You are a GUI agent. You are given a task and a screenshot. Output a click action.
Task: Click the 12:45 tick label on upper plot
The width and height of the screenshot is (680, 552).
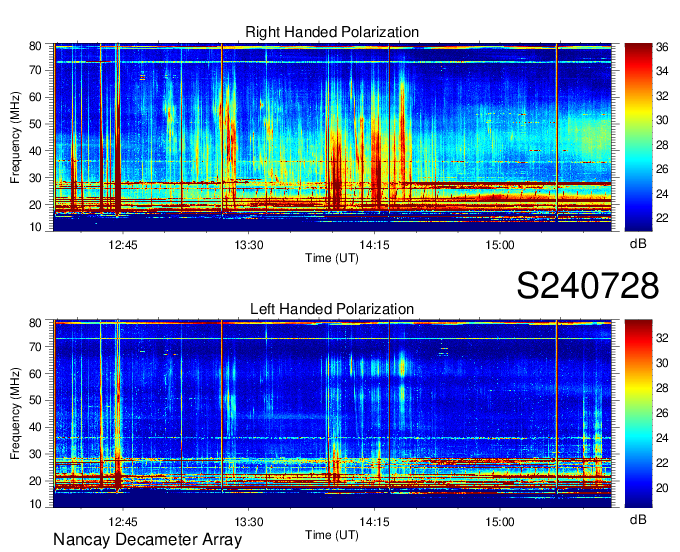pyautogui.click(x=123, y=245)
